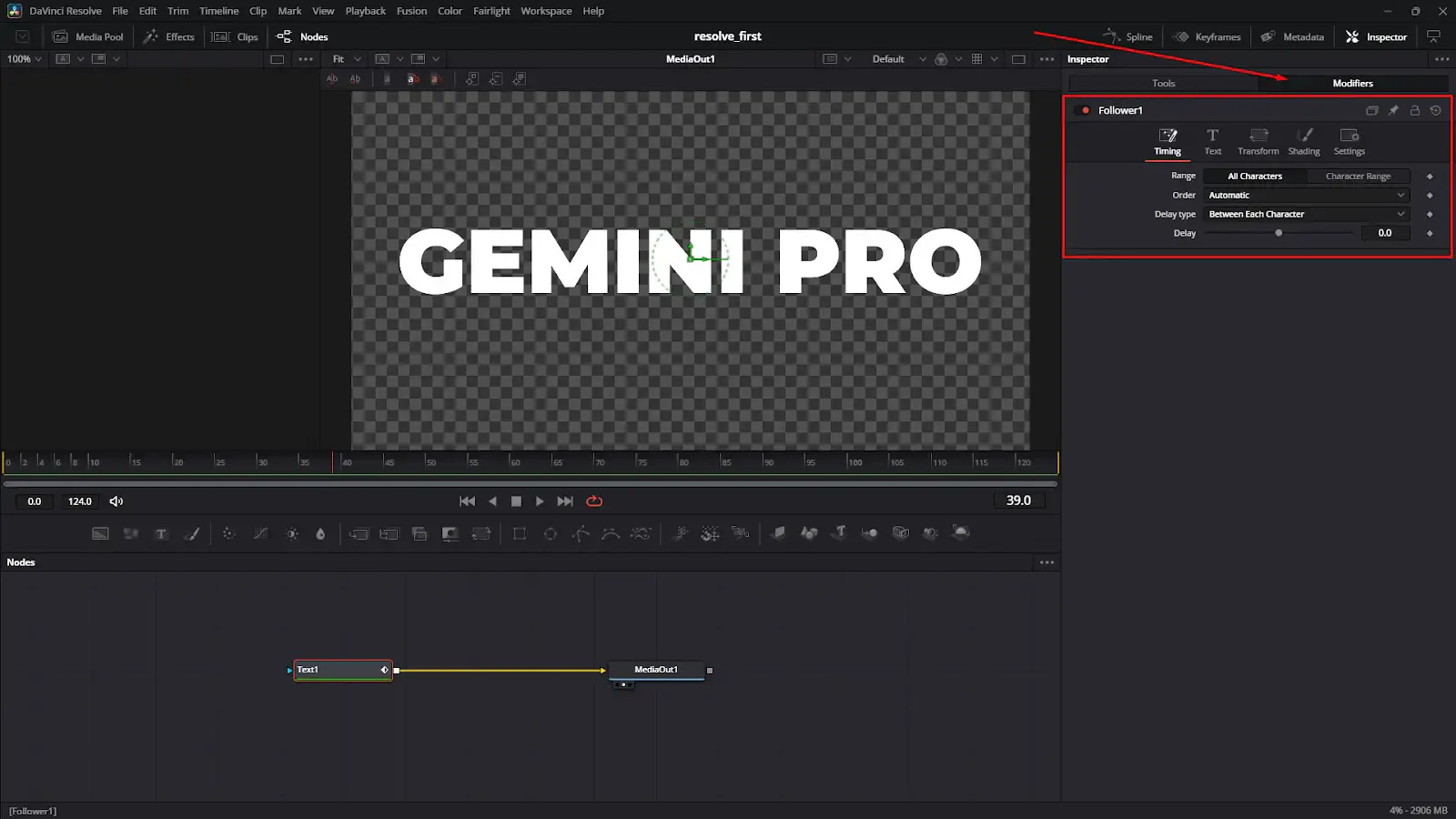Open the Default viewer LUT dropdown
This screenshot has height=819, width=1456.
click(898, 59)
